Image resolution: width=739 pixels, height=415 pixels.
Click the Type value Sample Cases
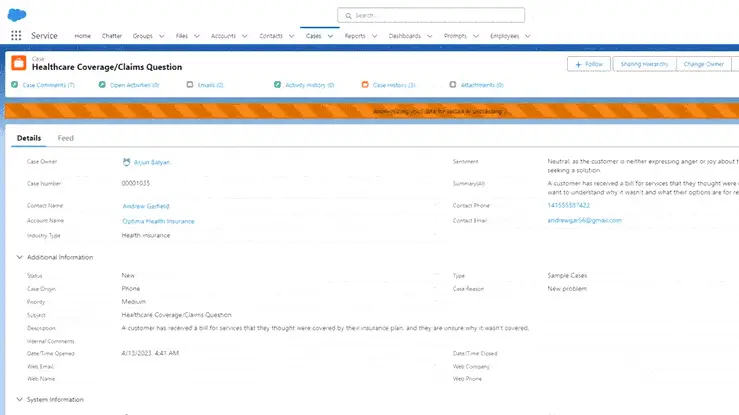point(567,276)
